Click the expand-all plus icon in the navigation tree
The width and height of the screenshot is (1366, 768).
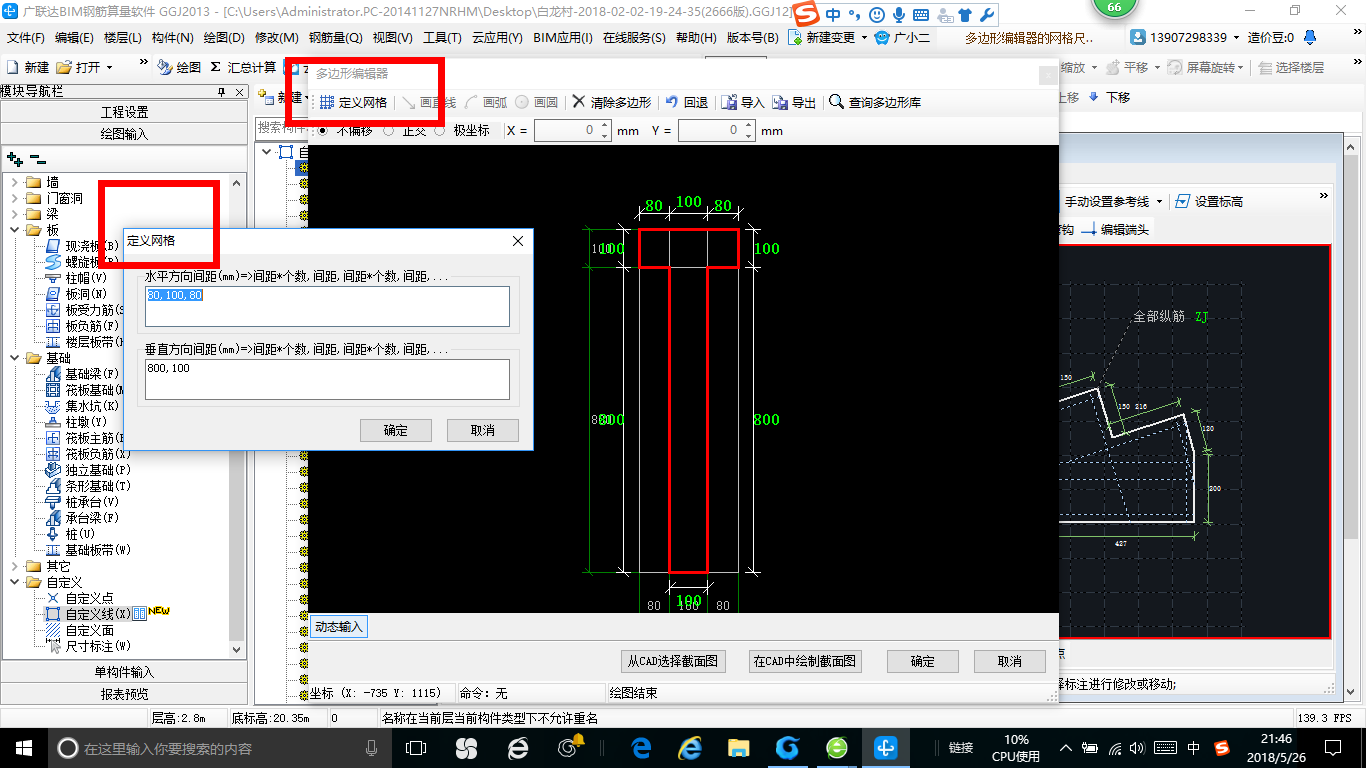pos(15,159)
